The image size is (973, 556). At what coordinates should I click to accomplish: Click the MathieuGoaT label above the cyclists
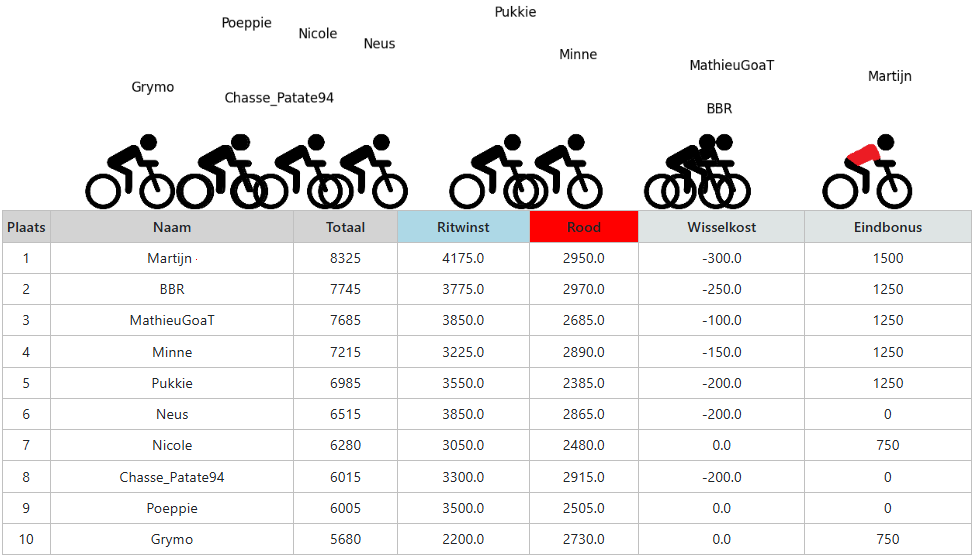click(732, 65)
